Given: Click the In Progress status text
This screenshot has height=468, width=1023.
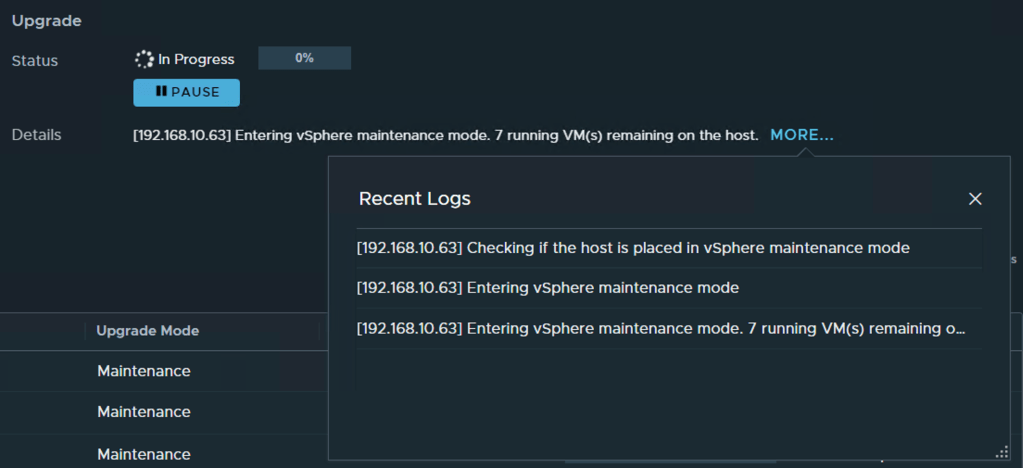Looking at the screenshot, I should click(196, 60).
